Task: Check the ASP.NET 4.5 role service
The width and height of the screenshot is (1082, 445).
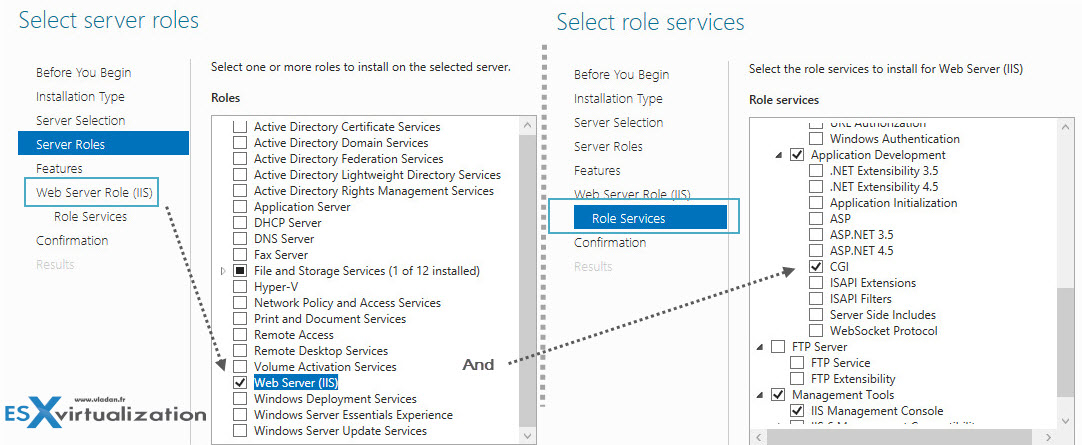Action: [x=816, y=250]
